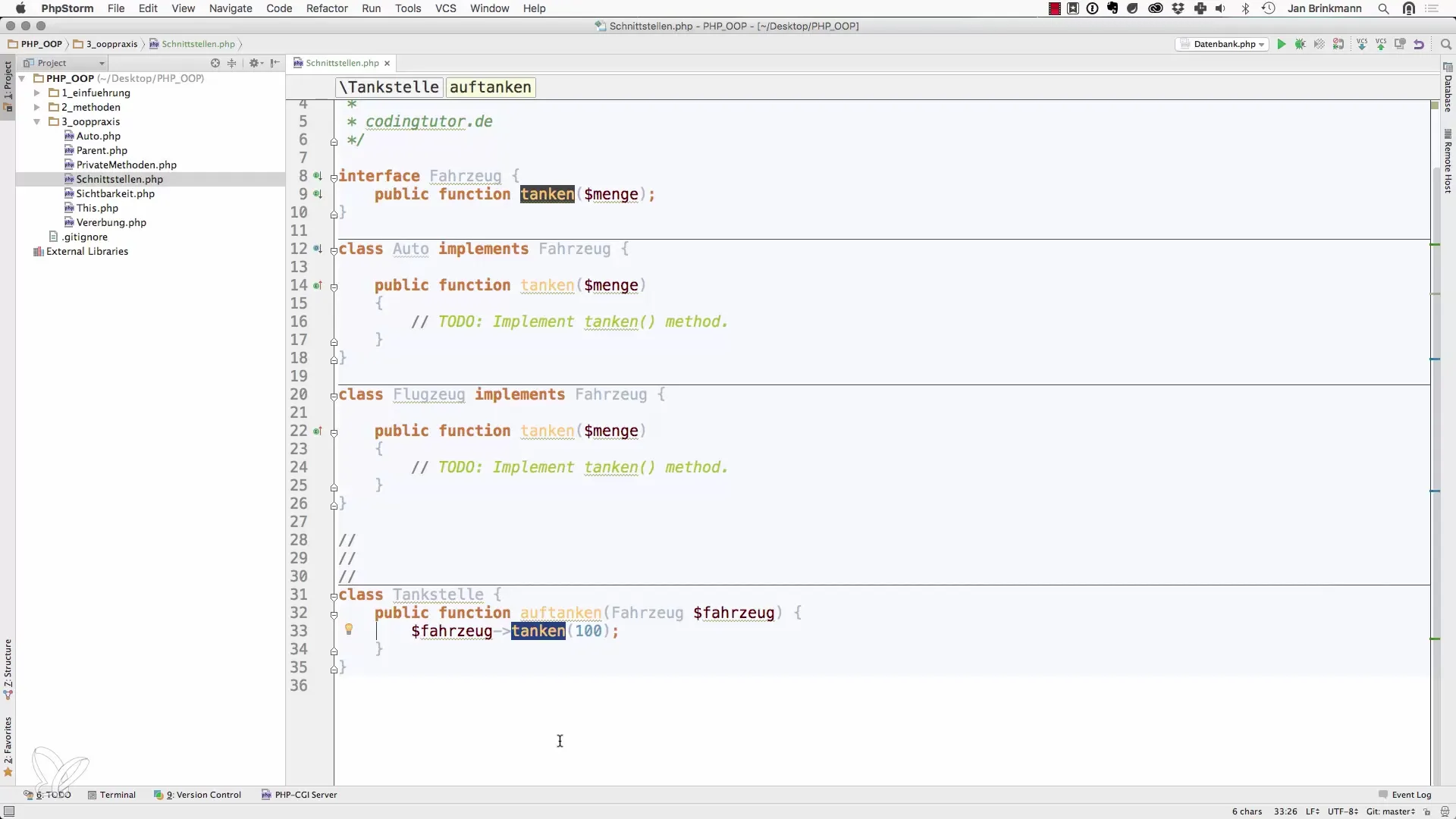Viewport: 1456px width, 819px height.
Task: Collapse the PHP_OOP root folder
Action: (x=22, y=78)
